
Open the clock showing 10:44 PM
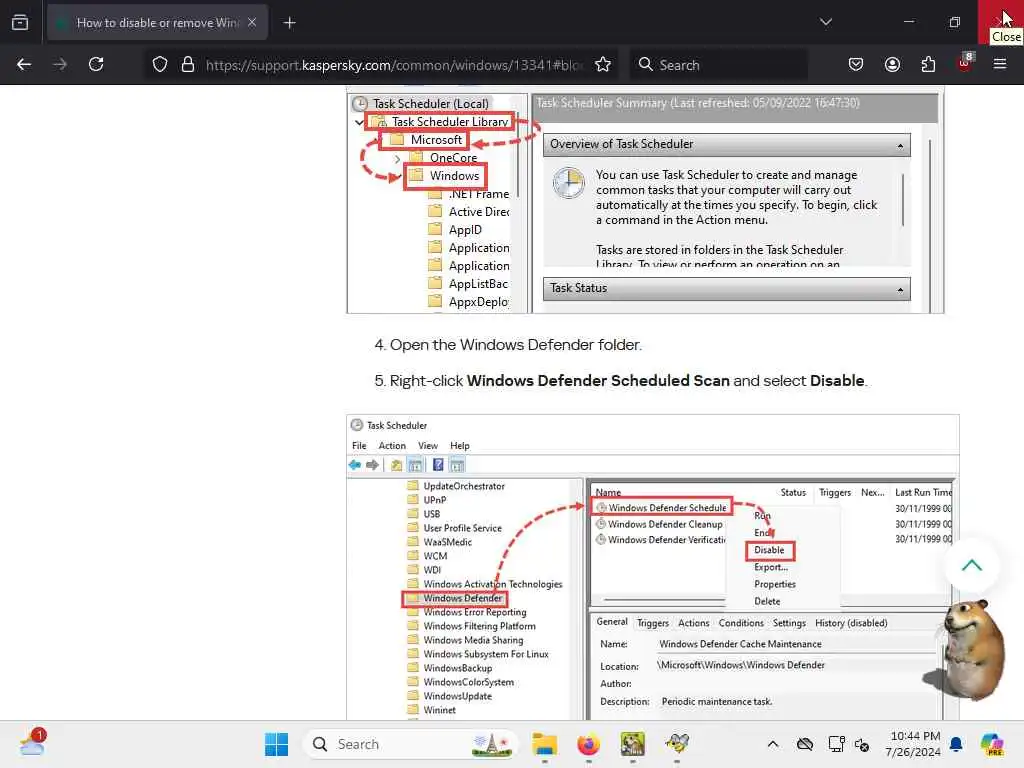coord(912,744)
